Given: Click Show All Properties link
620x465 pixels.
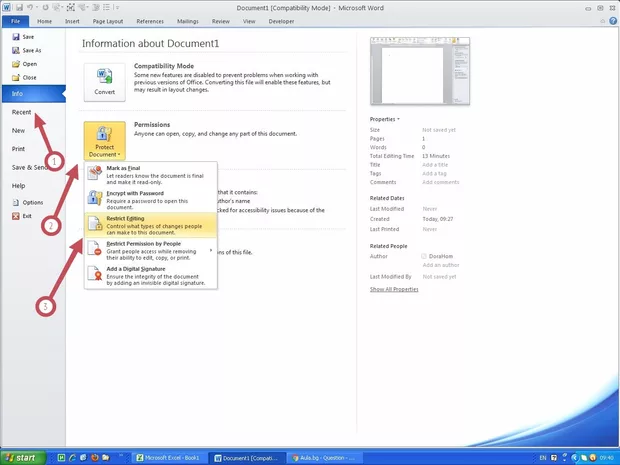Looking at the screenshot, I should click(394, 289).
